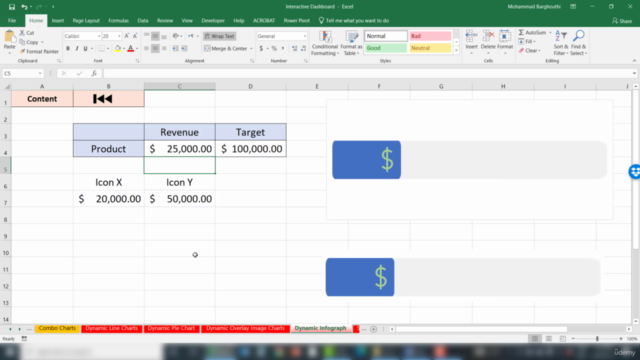Expand the Name Box dropdown arrow
Screen dimensions: 640x360
[40, 73]
